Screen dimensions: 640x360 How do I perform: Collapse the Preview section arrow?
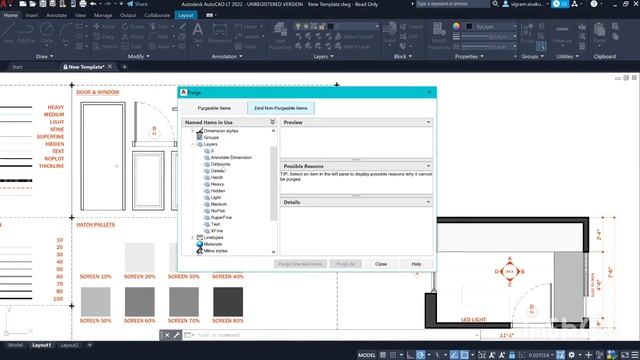click(428, 122)
